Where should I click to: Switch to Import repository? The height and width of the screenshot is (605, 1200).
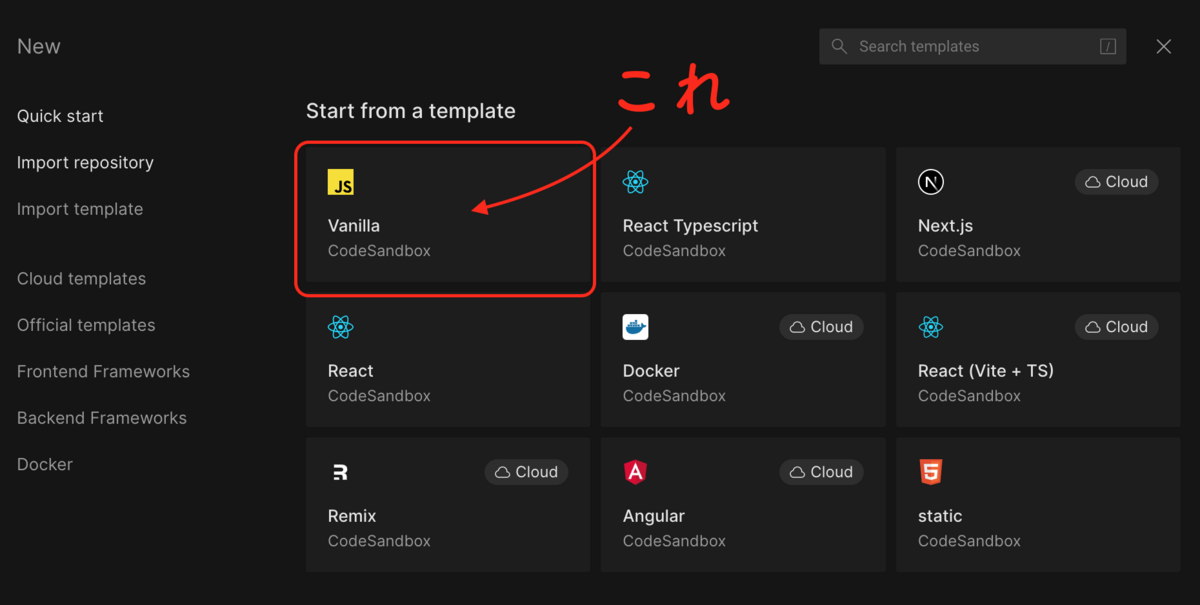pos(85,162)
